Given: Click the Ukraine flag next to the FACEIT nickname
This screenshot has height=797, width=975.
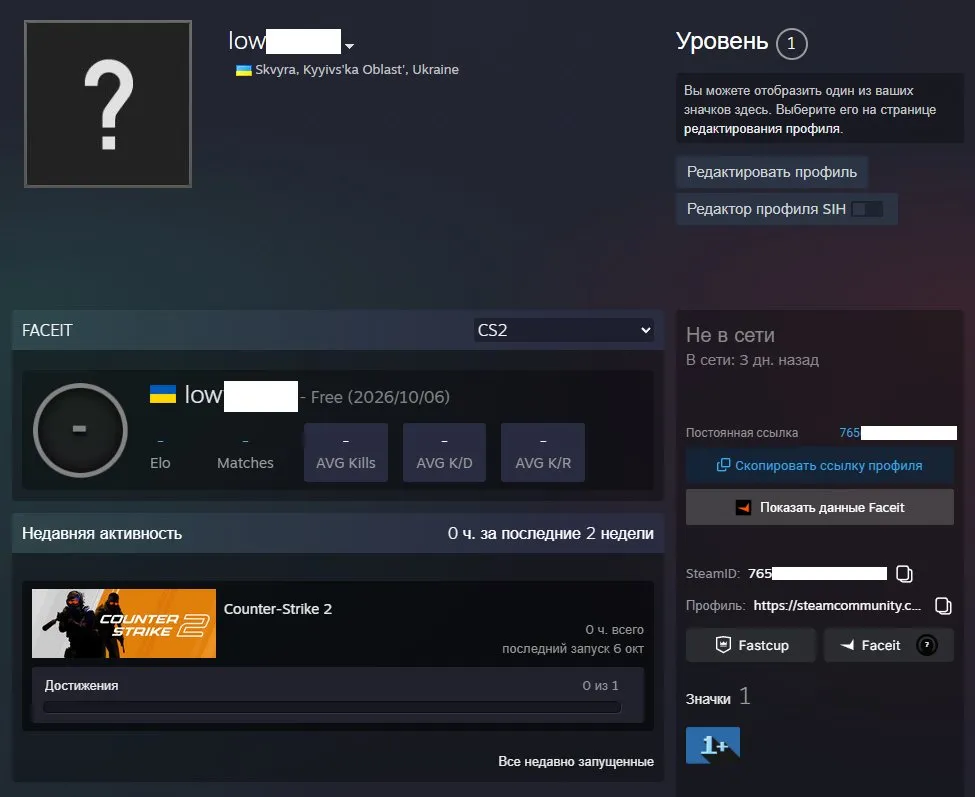Looking at the screenshot, I should click(x=163, y=394).
